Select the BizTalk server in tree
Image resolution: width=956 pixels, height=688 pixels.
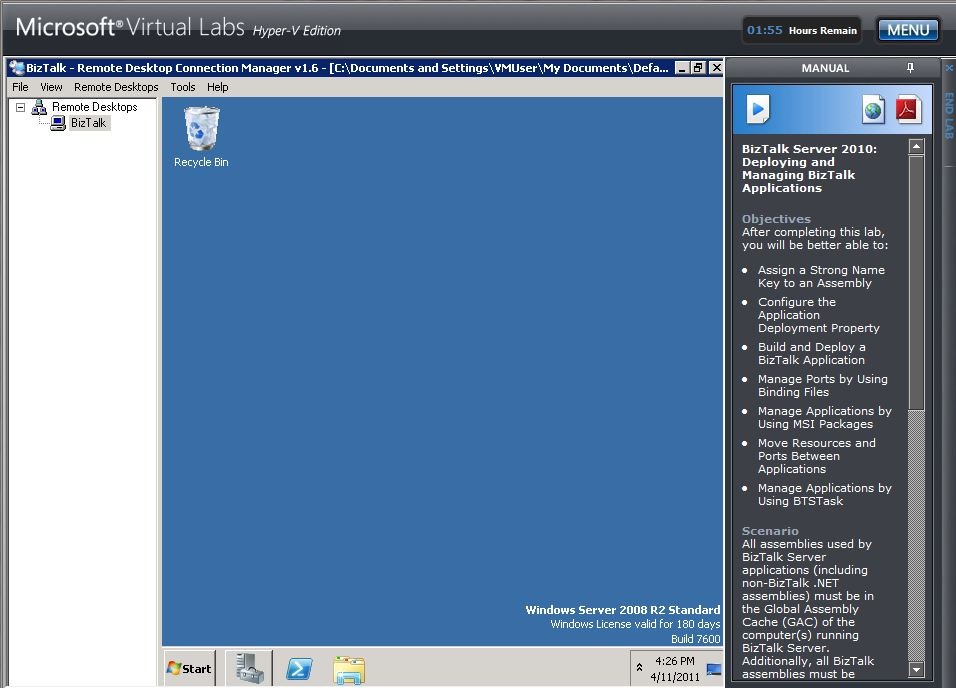pyautogui.click(x=87, y=123)
